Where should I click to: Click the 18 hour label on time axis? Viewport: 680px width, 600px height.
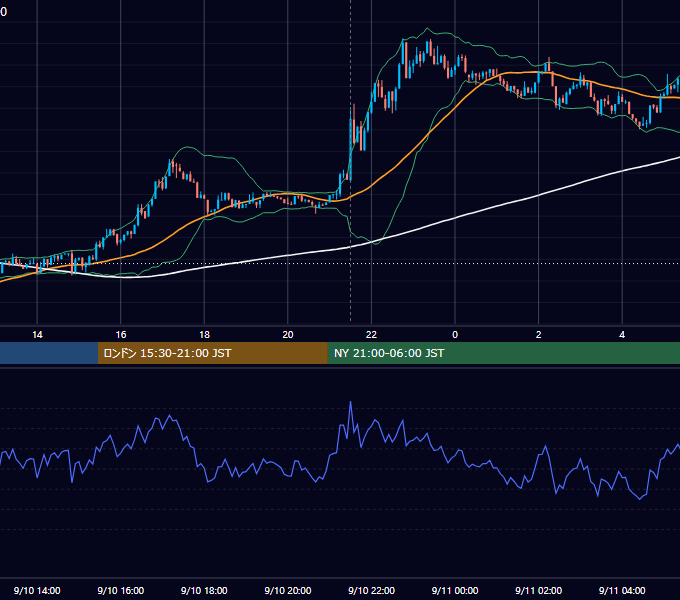(x=204, y=335)
